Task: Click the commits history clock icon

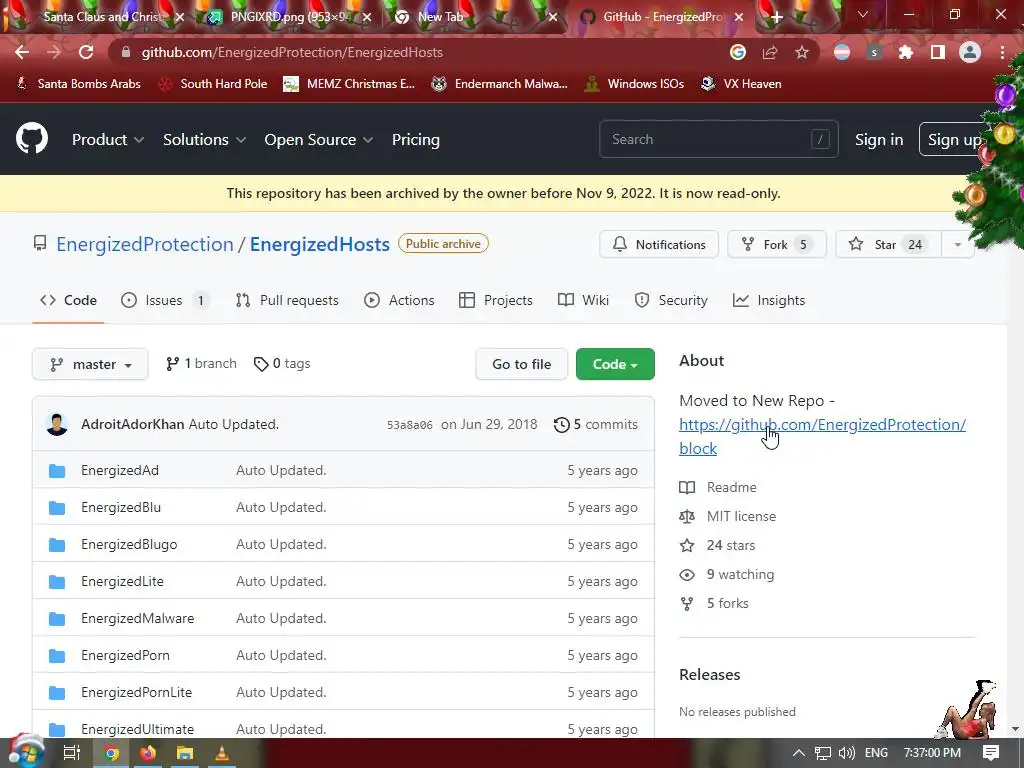Action: pyautogui.click(x=561, y=425)
